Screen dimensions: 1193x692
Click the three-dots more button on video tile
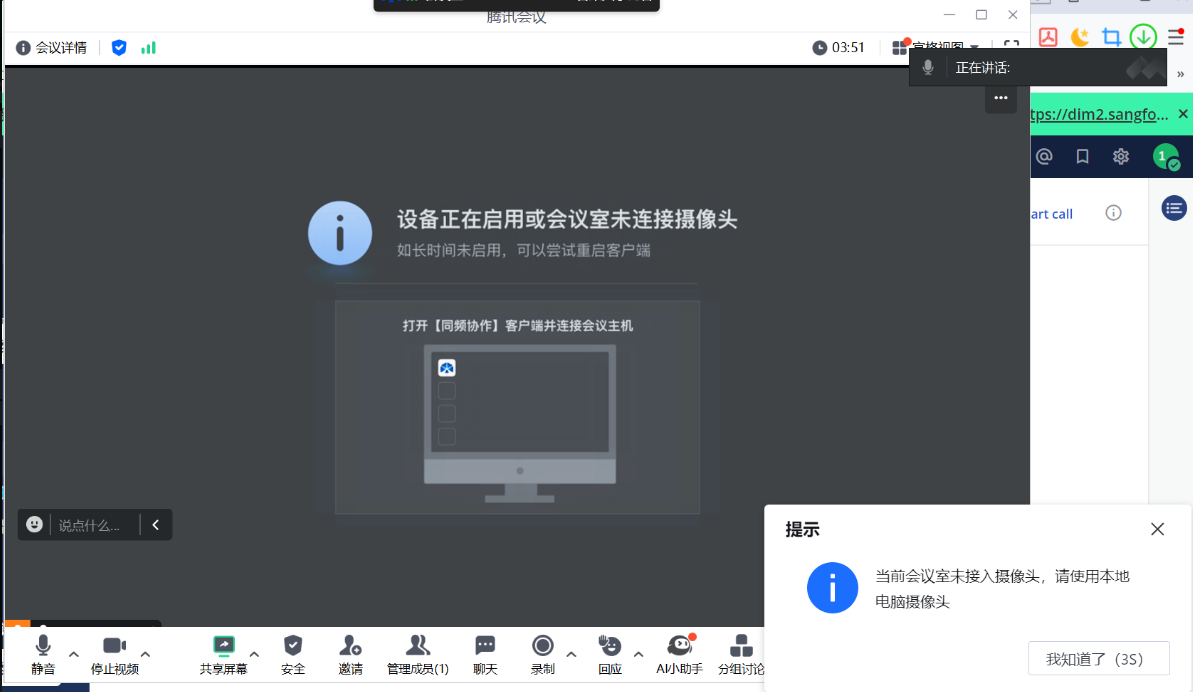click(1000, 98)
